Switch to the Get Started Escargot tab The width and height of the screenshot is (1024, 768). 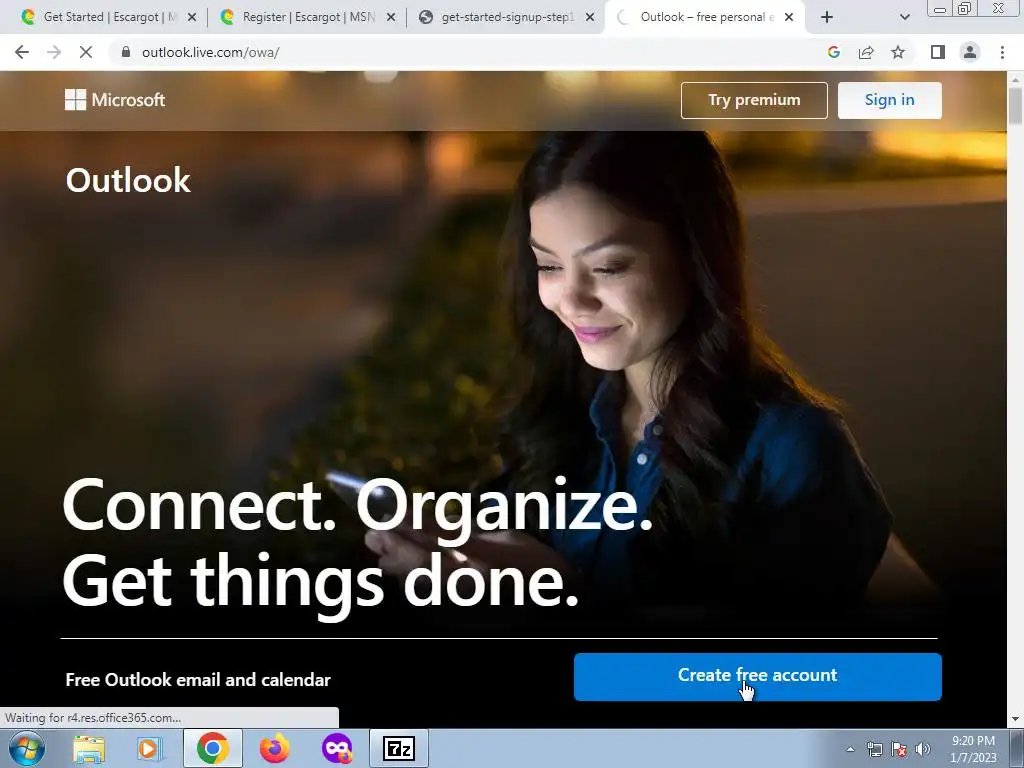(x=108, y=17)
